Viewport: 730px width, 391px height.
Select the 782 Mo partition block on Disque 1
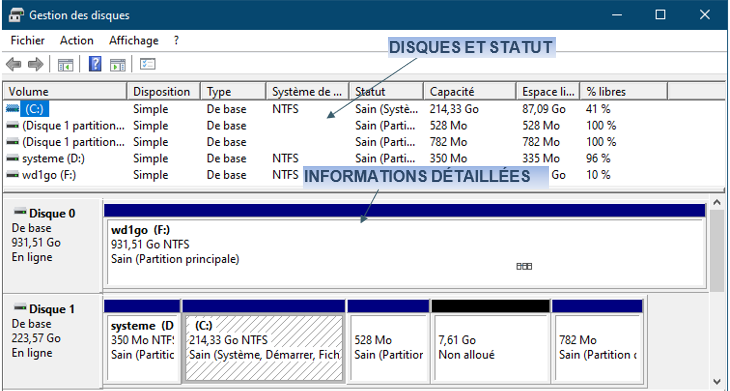(597, 341)
